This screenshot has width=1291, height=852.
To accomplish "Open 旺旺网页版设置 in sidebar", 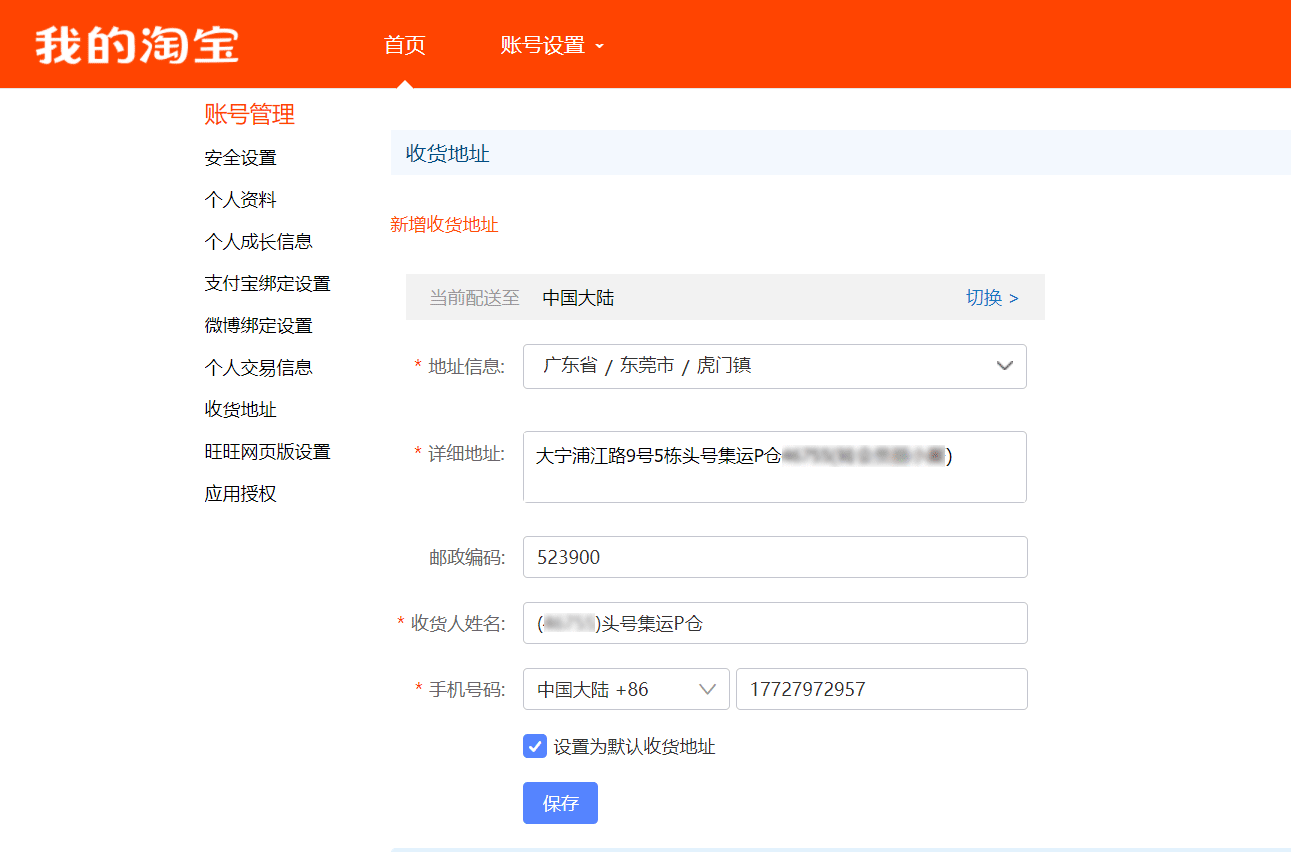I will tap(267, 452).
